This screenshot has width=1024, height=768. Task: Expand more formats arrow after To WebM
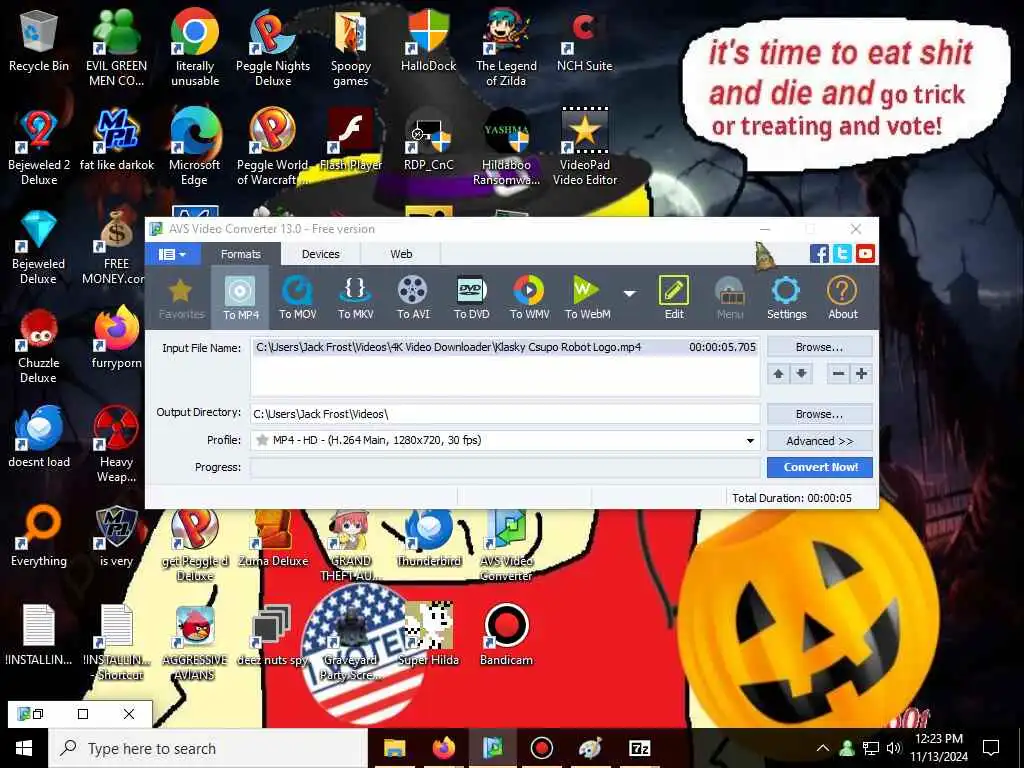point(630,294)
